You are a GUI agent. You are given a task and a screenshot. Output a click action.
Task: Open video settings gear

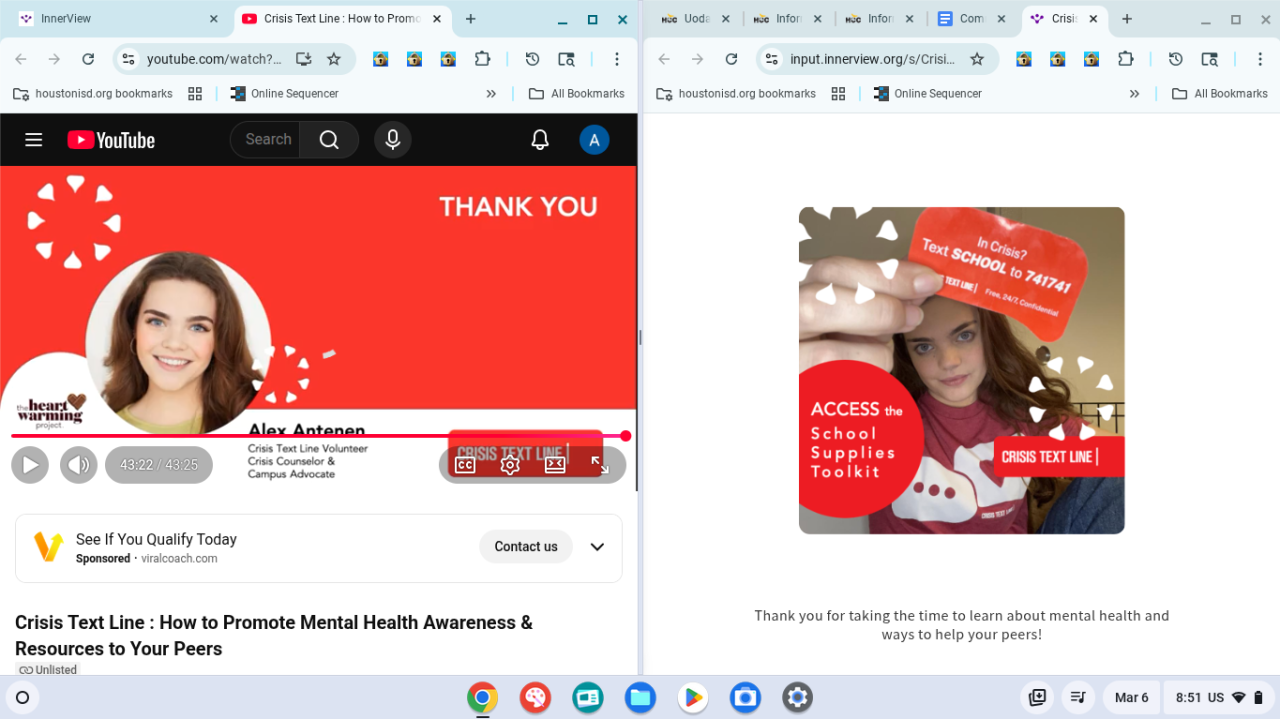coord(510,465)
